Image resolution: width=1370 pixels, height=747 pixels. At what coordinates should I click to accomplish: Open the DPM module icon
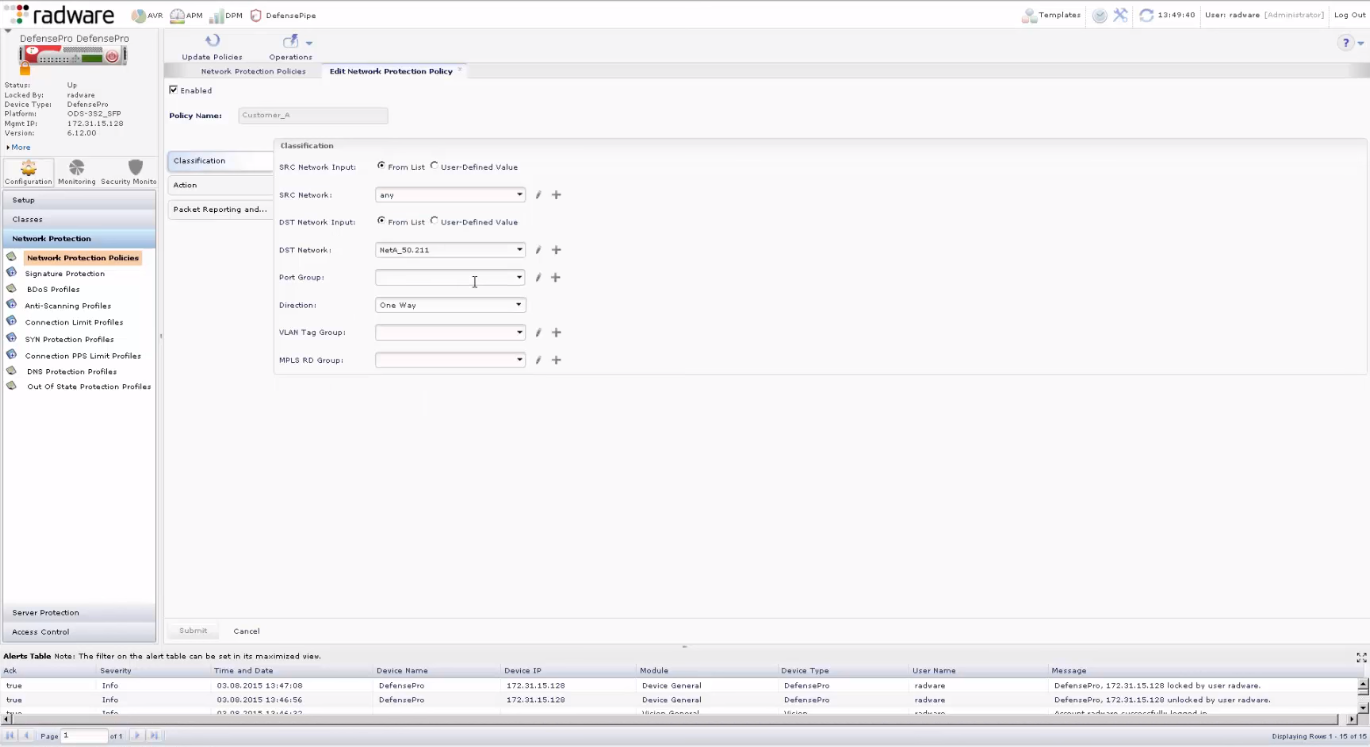pos(216,15)
